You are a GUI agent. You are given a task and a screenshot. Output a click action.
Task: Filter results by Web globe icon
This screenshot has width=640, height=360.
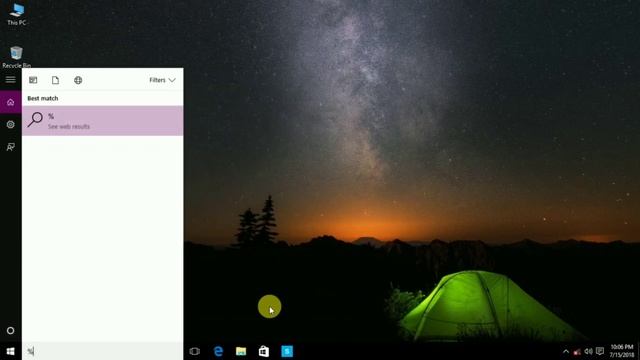[78, 80]
